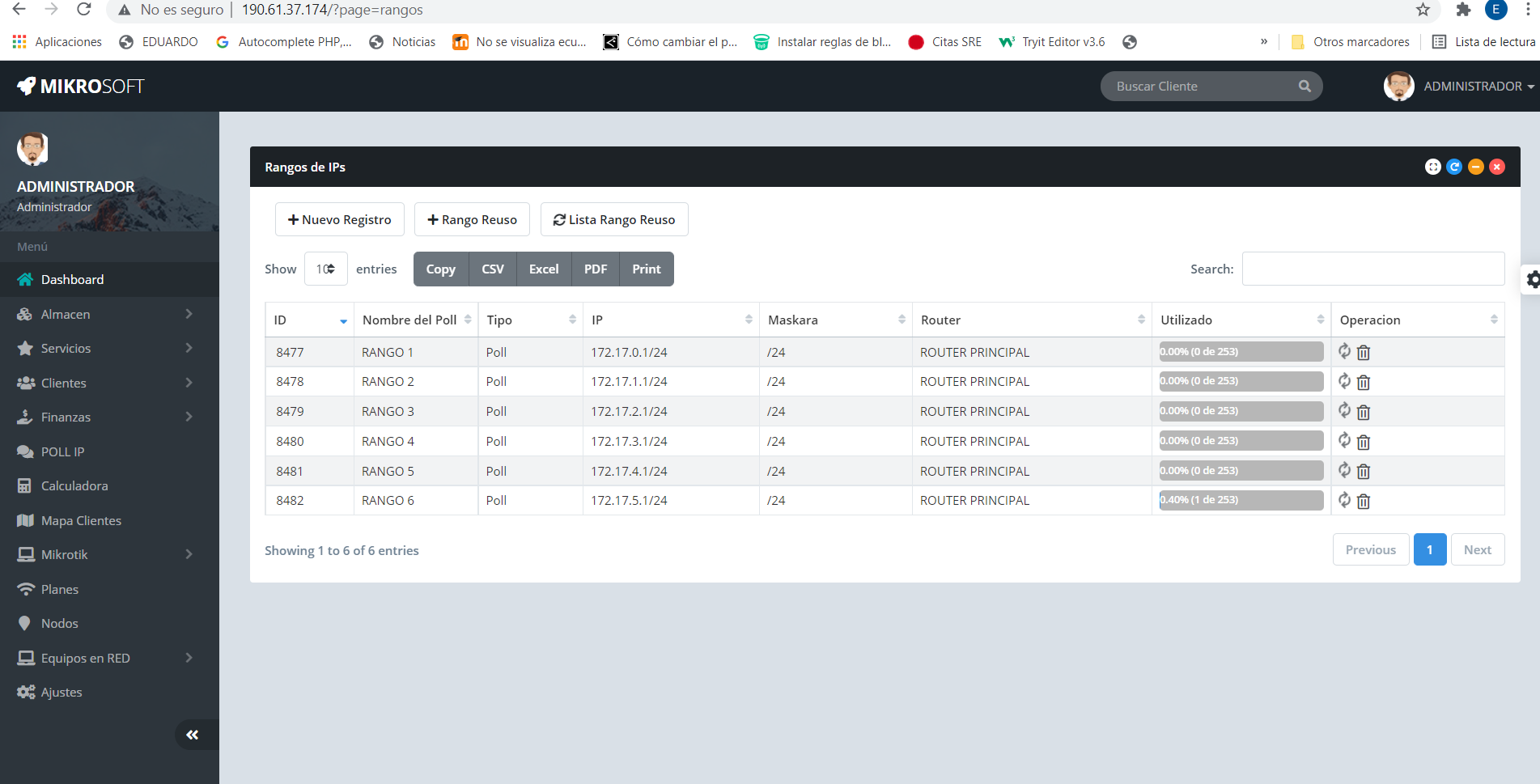Click the Rango Reuso button
This screenshot has height=784, width=1540.
[x=472, y=219]
